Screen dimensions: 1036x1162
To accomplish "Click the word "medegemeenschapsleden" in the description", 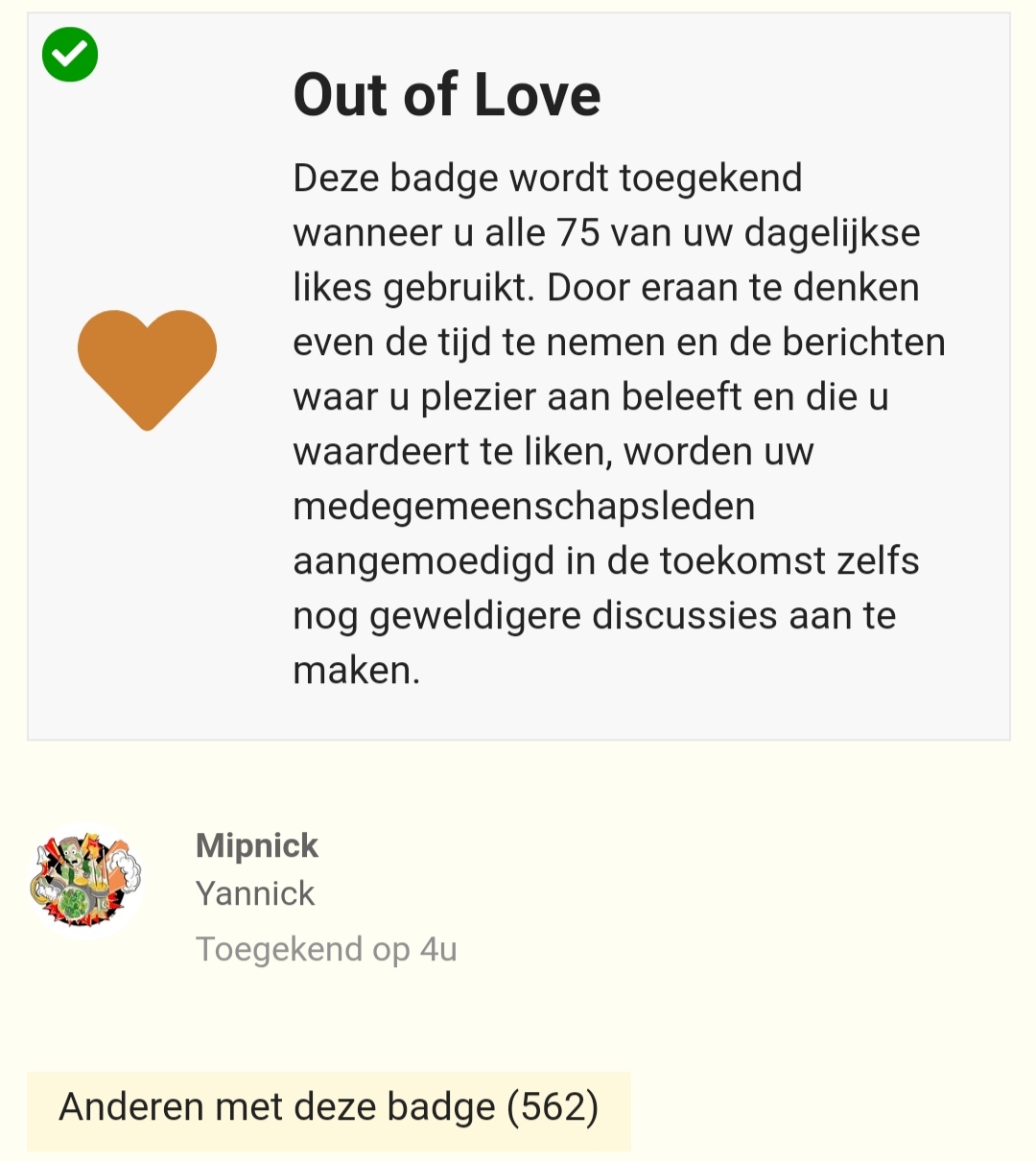I will (524, 507).
